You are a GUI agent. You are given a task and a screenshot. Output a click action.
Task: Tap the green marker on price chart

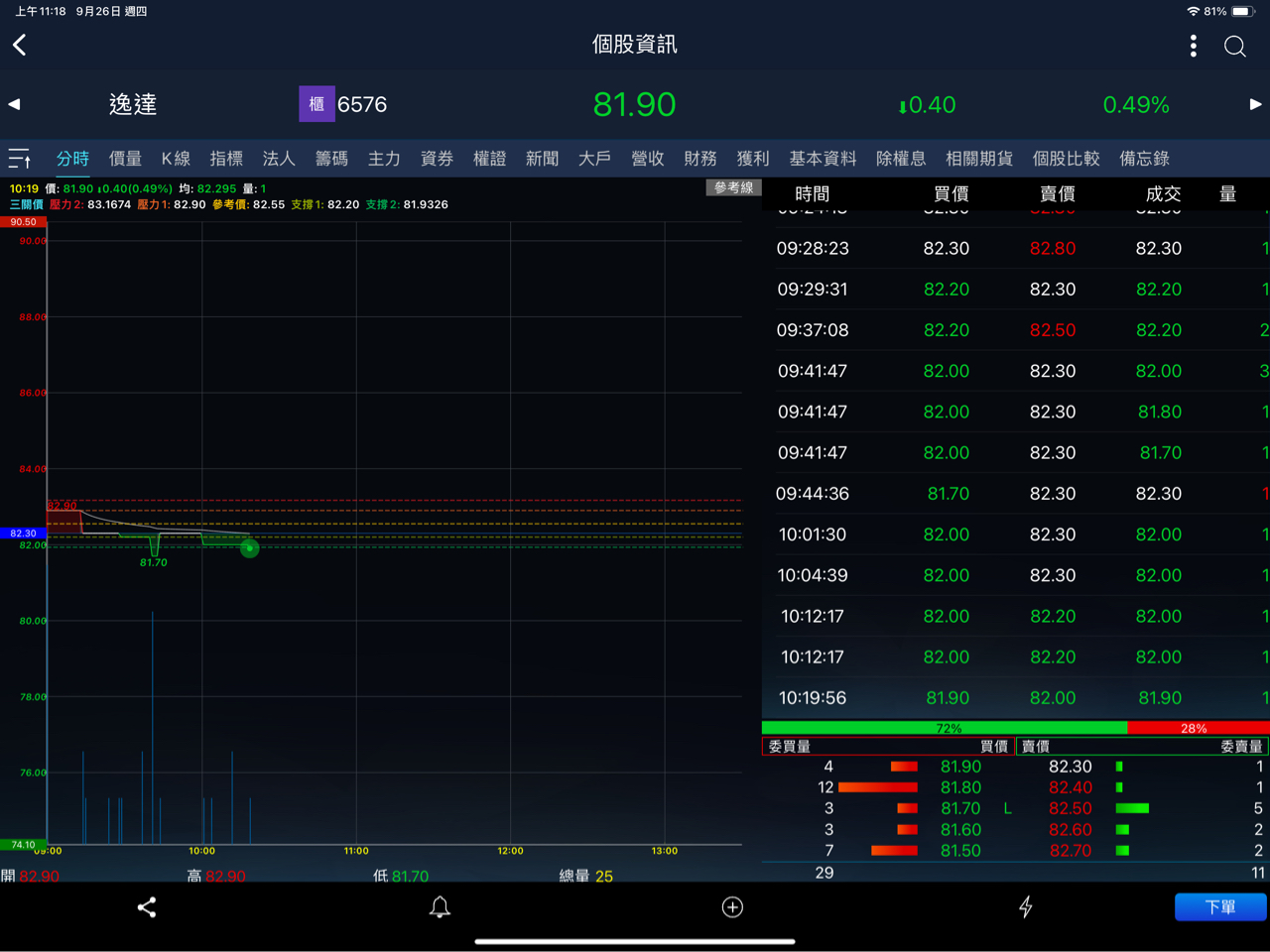(250, 548)
